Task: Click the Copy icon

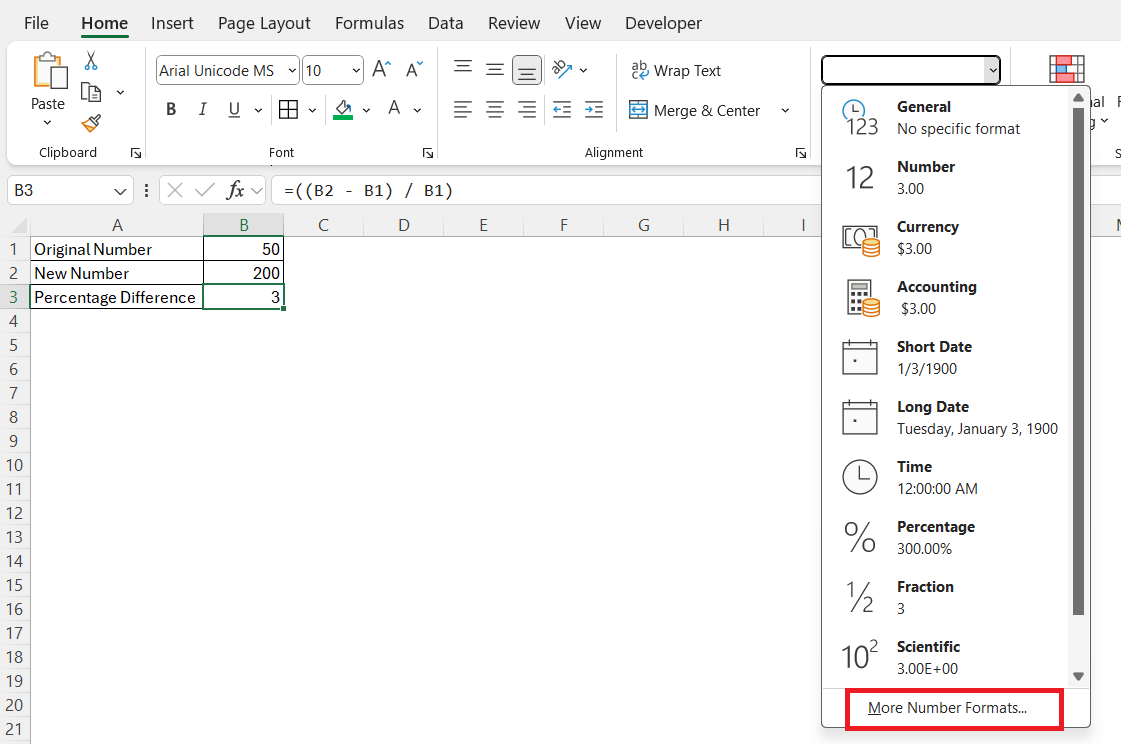Action: coord(91,92)
